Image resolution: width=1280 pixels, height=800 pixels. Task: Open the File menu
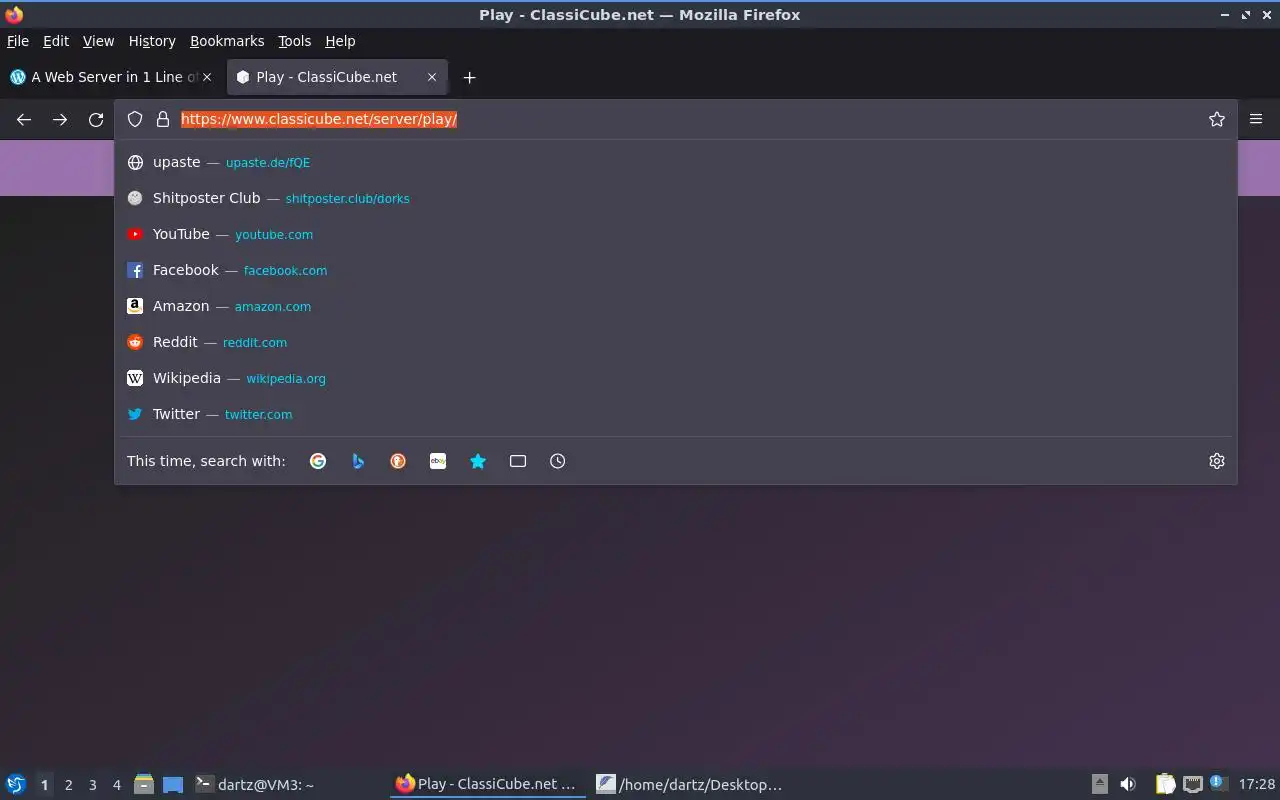pos(18,41)
